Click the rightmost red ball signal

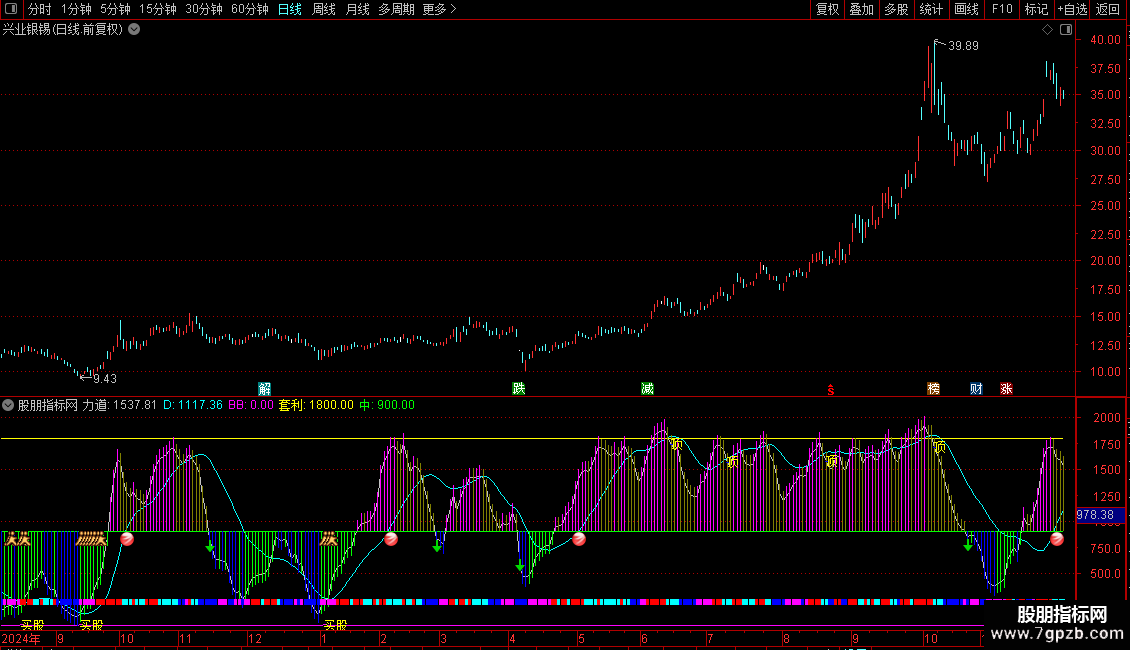[x=1057, y=539]
